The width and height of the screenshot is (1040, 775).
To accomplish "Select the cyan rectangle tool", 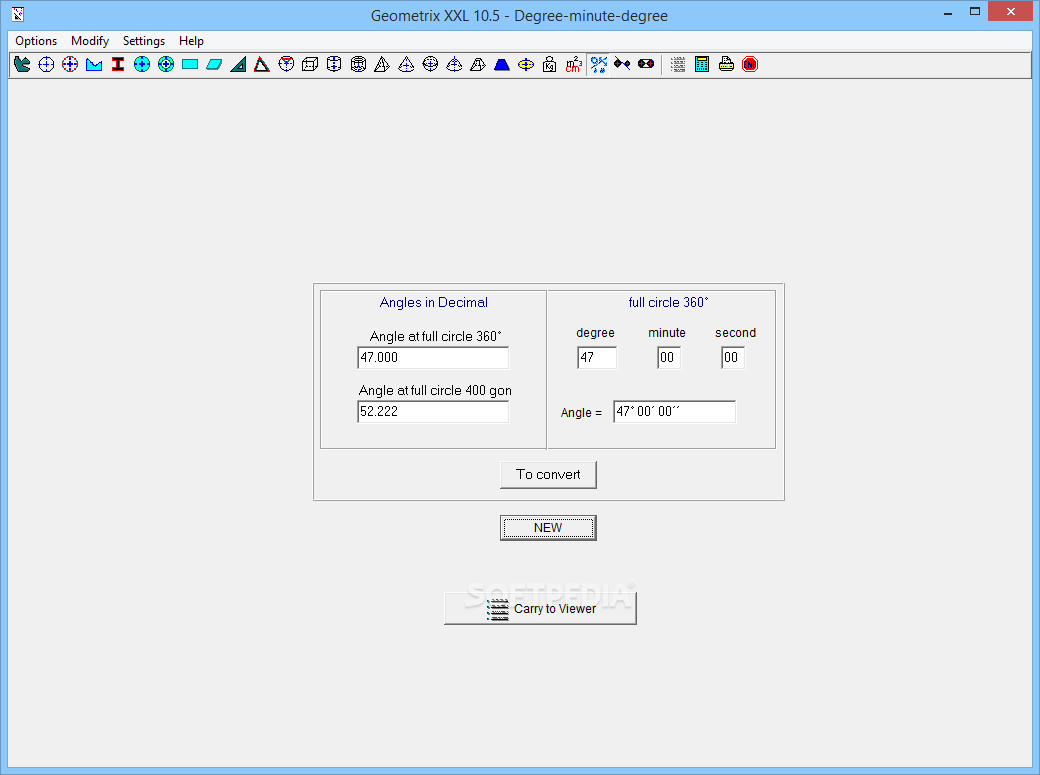I will click(190, 64).
